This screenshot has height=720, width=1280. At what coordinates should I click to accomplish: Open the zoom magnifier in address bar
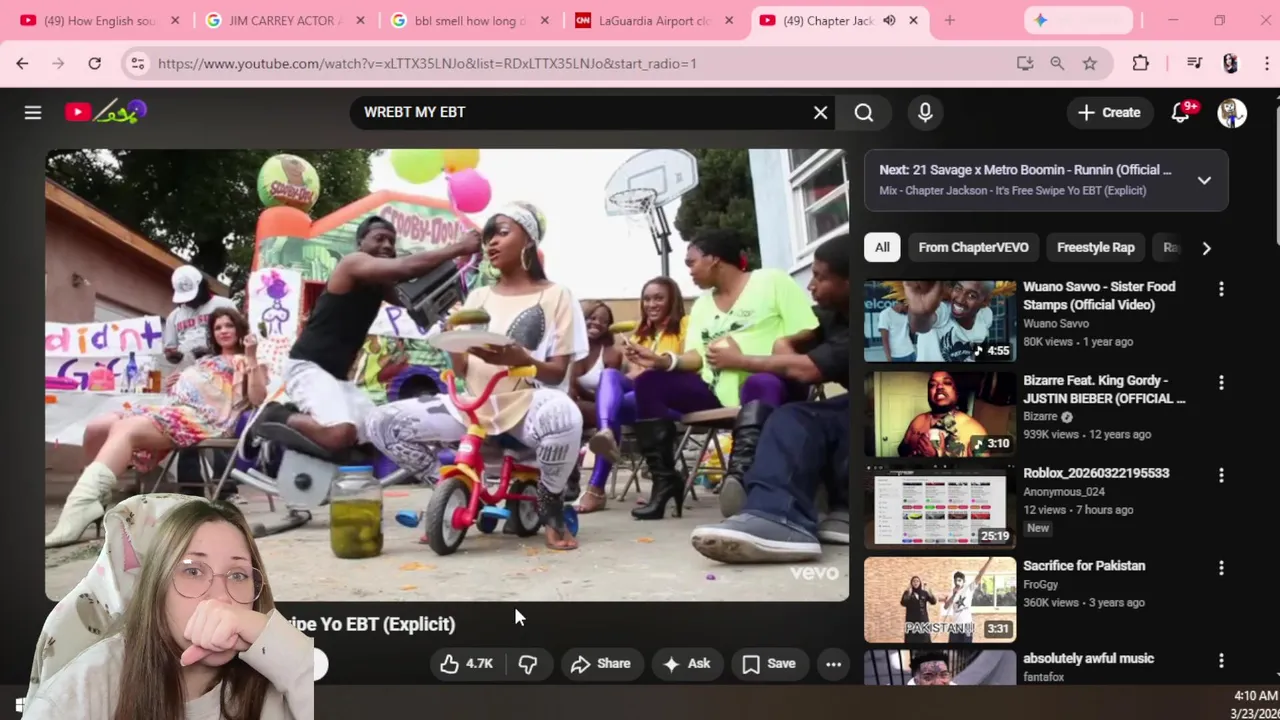pos(1057,63)
